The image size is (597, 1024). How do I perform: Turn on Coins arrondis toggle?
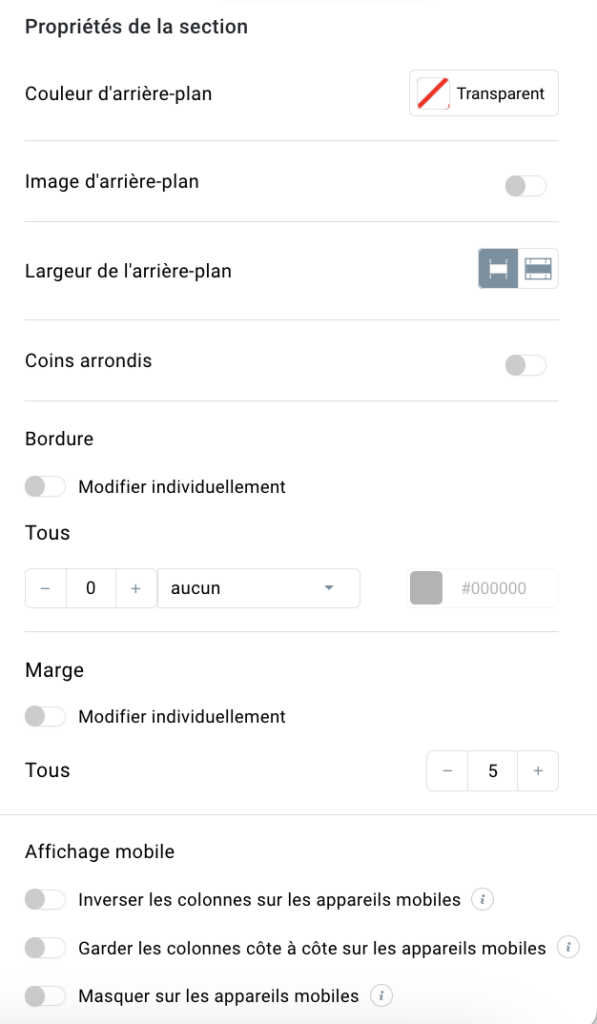525,366
